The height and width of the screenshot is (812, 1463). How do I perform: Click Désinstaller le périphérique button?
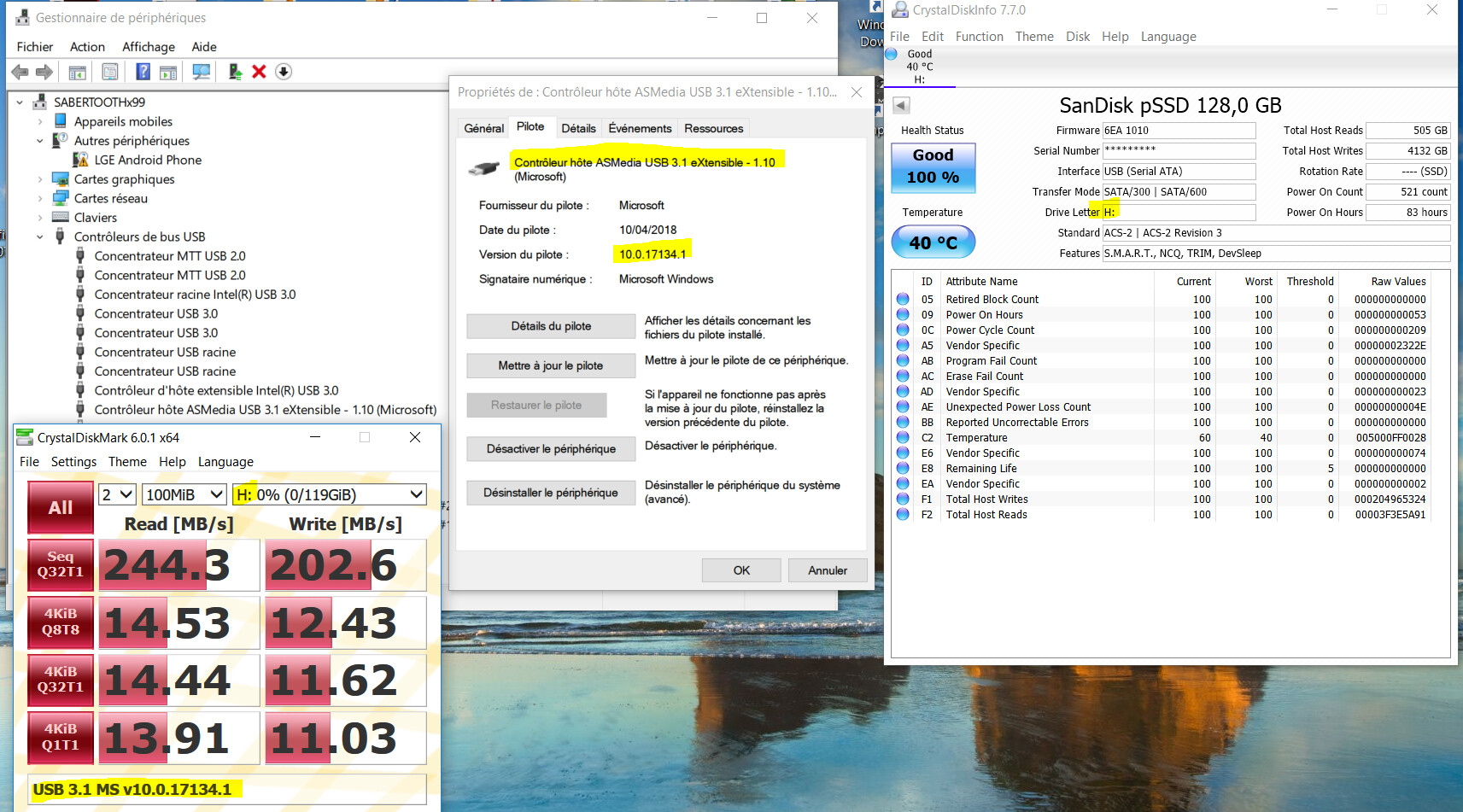tap(551, 493)
